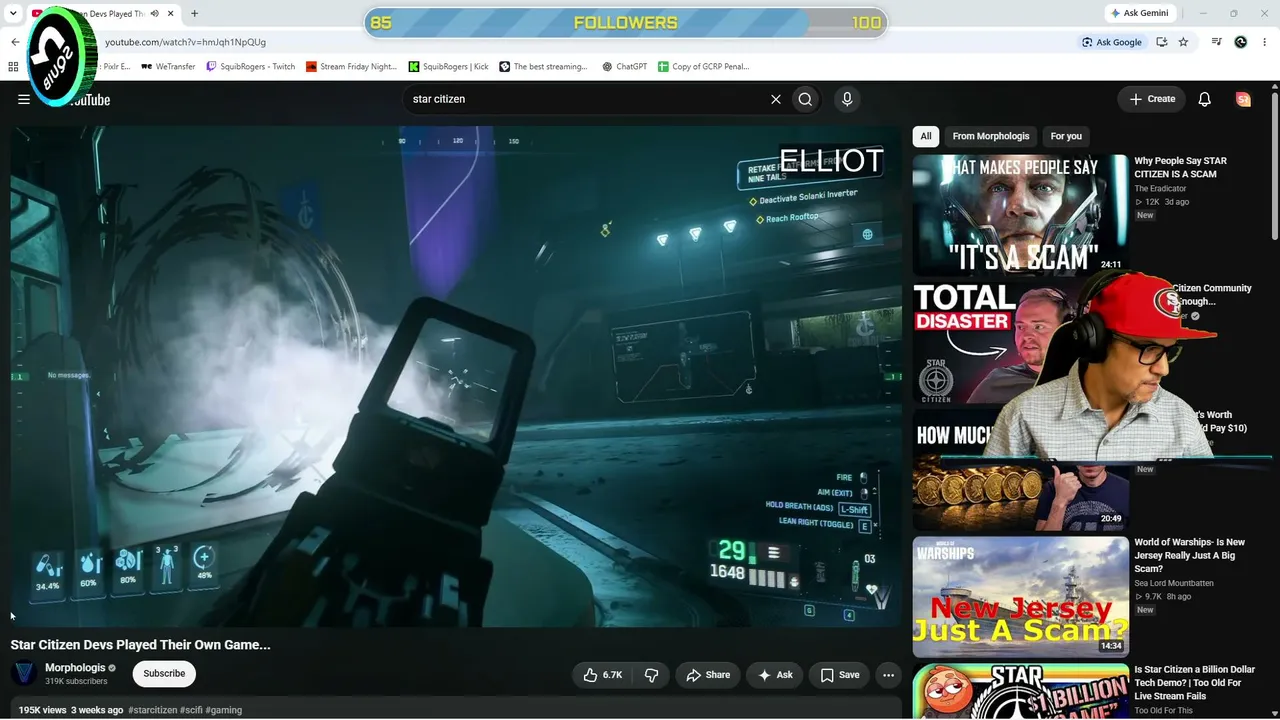Click the Create button

[x=1152, y=99]
